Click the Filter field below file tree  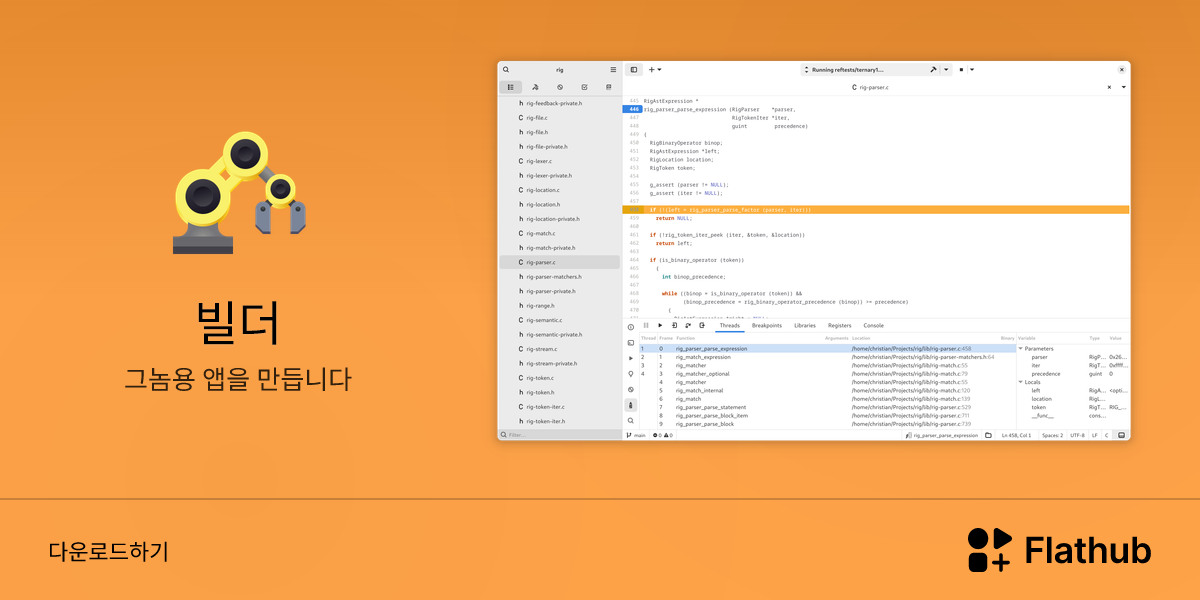pyautogui.click(x=560, y=435)
